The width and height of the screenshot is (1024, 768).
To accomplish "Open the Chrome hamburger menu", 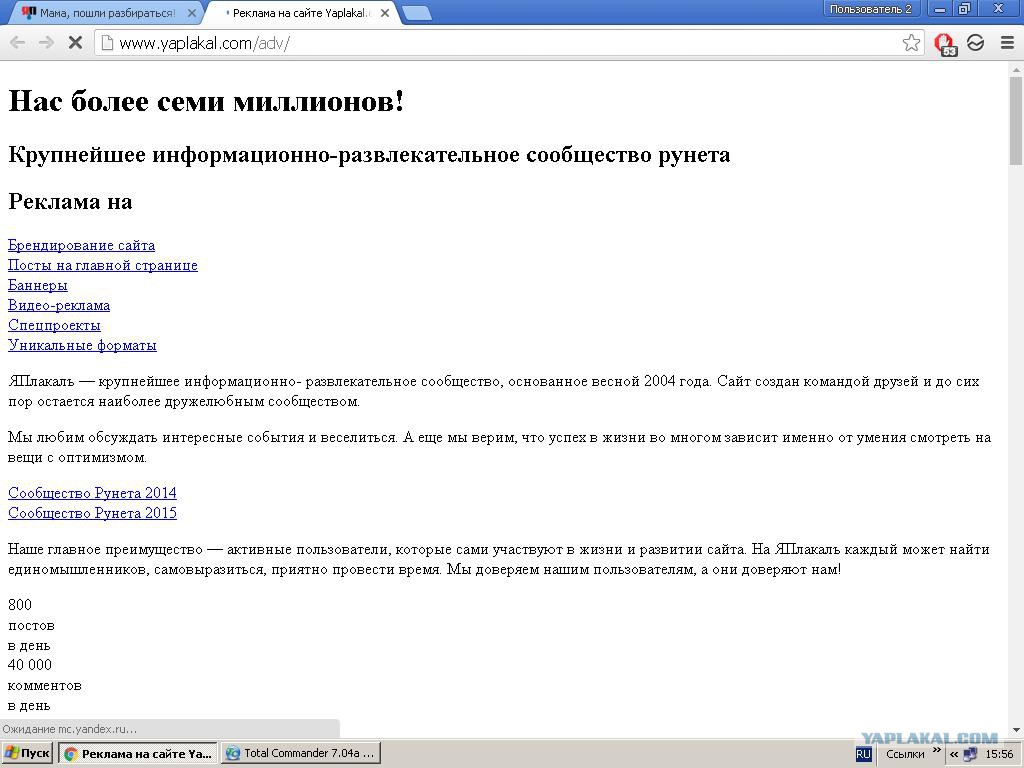I will point(1007,43).
